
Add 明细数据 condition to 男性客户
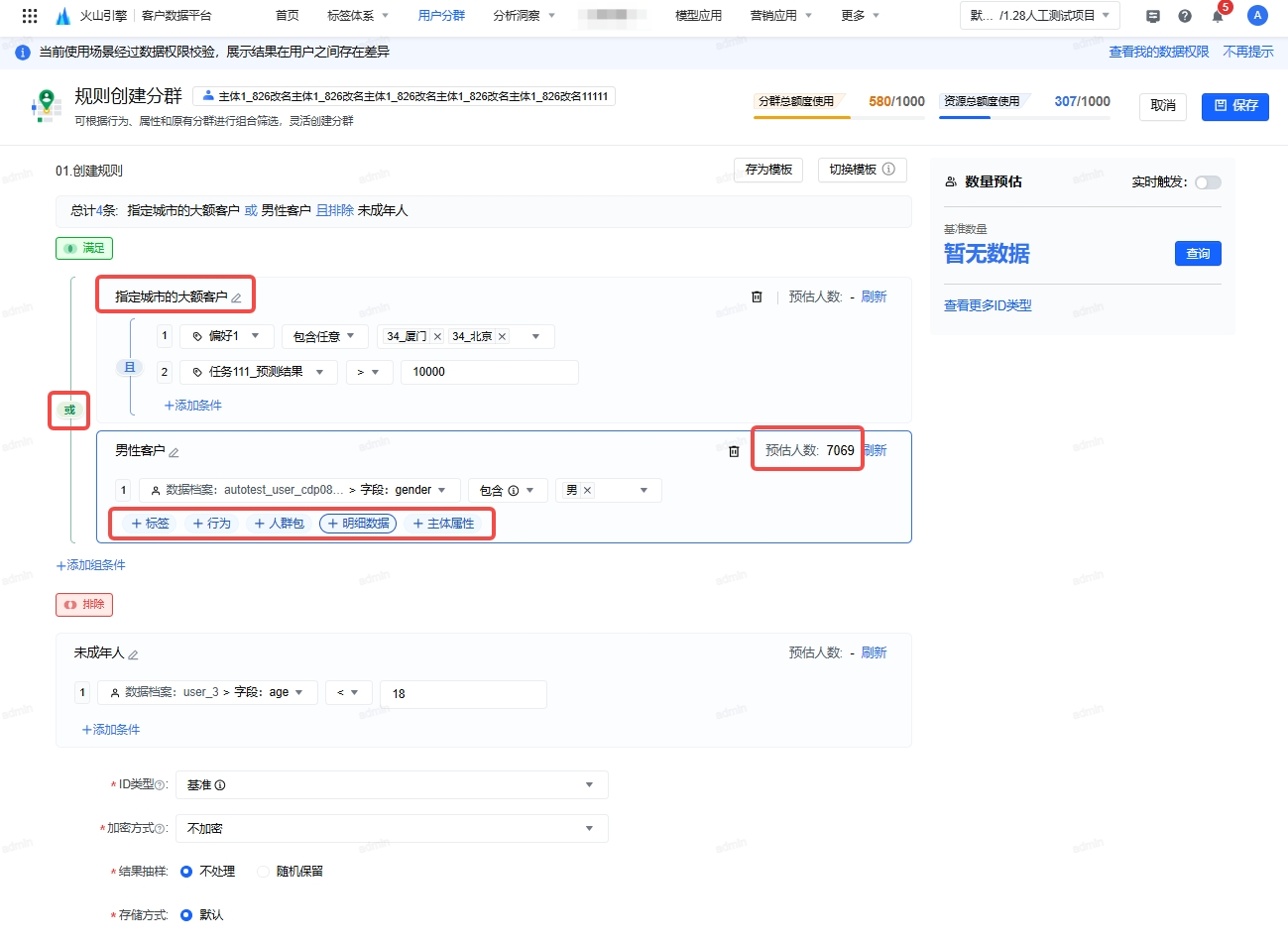[x=358, y=524]
